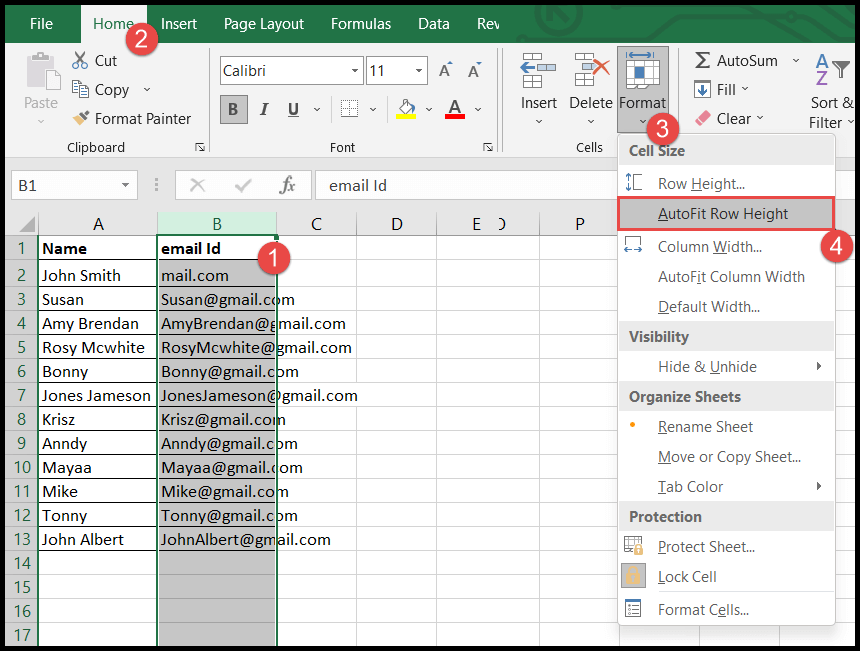Click the formula bar confirm checkmark
The height and width of the screenshot is (651, 860).
(242, 186)
